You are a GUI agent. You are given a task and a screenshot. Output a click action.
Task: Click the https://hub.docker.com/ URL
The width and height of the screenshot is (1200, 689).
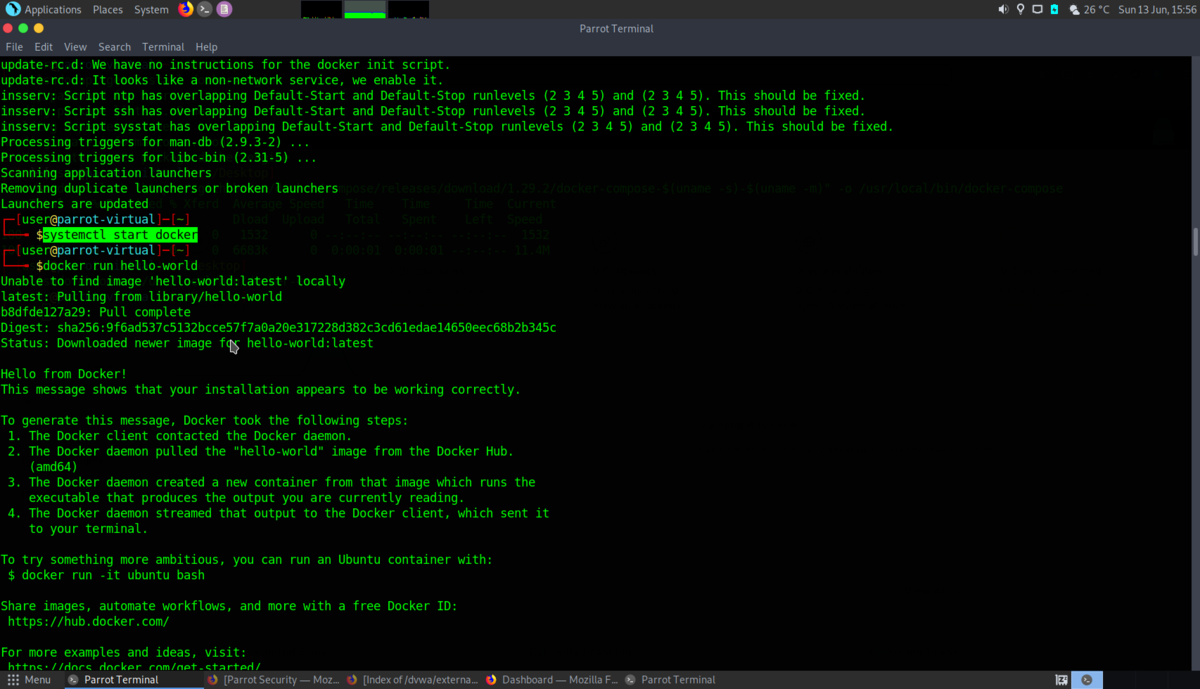tap(88, 621)
